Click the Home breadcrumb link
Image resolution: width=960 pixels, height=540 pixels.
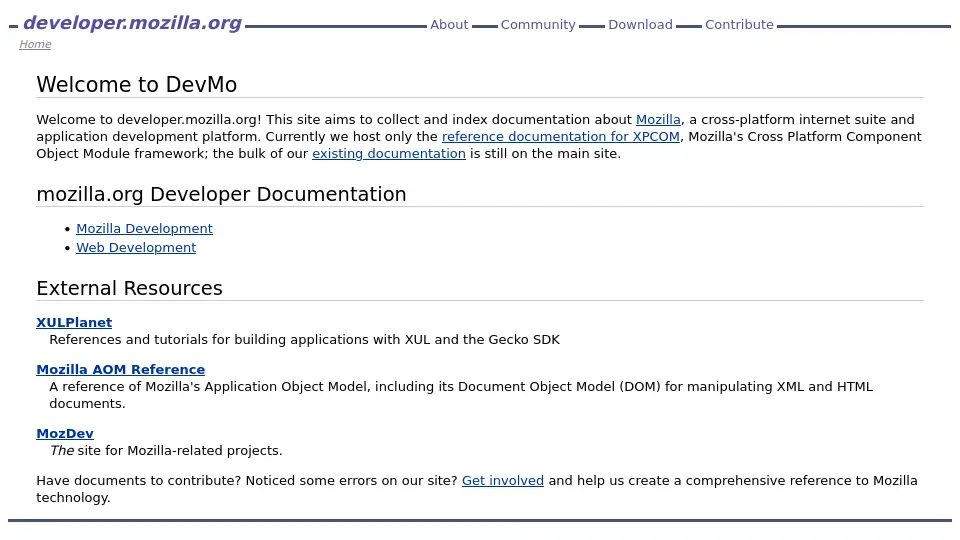tap(35, 44)
